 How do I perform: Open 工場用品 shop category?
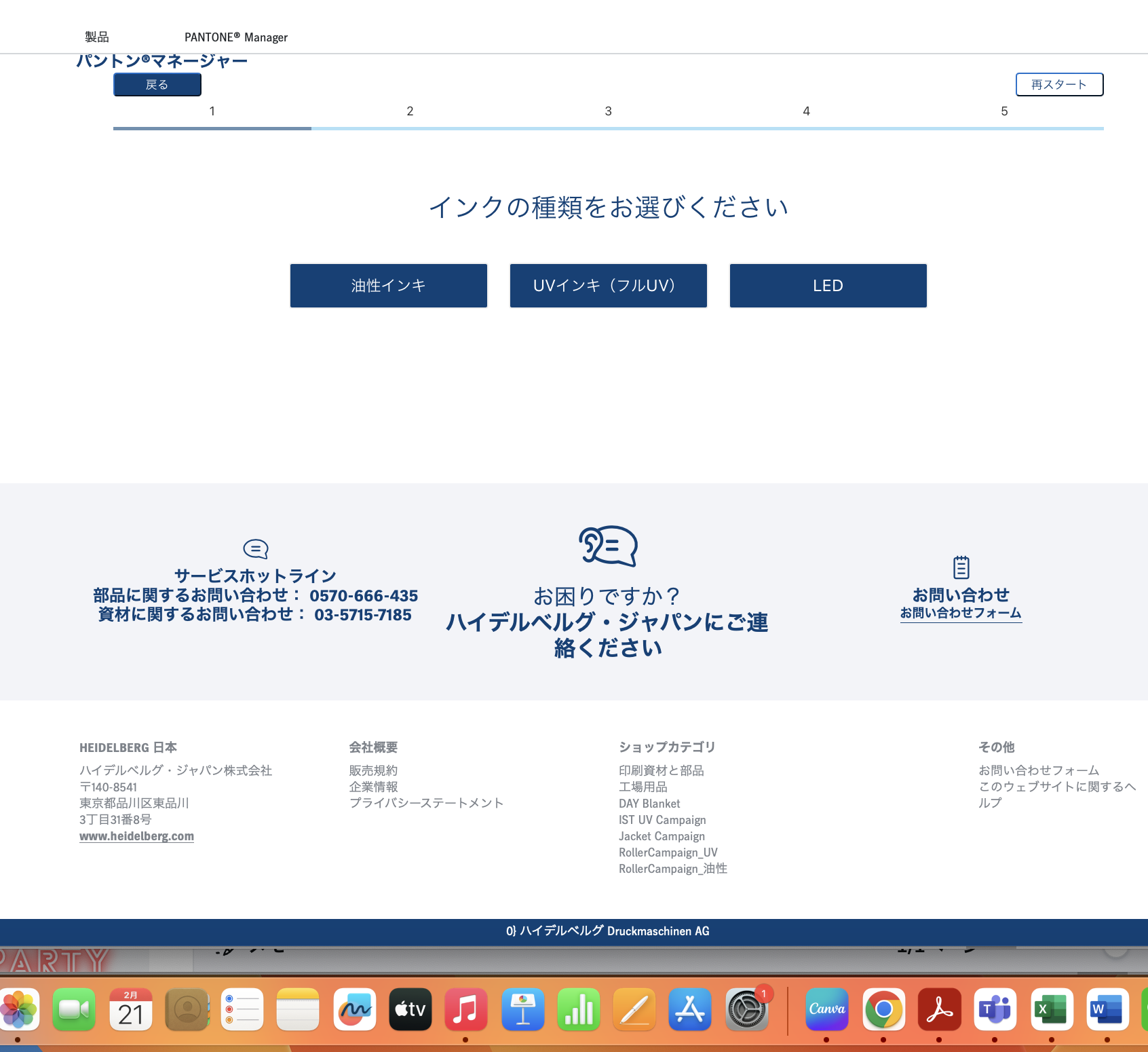(643, 787)
